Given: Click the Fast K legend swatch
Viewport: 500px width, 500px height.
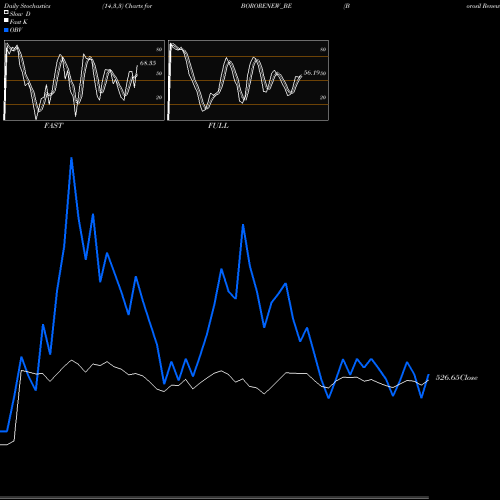Looking at the screenshot, I should click(x=6, y=20).
